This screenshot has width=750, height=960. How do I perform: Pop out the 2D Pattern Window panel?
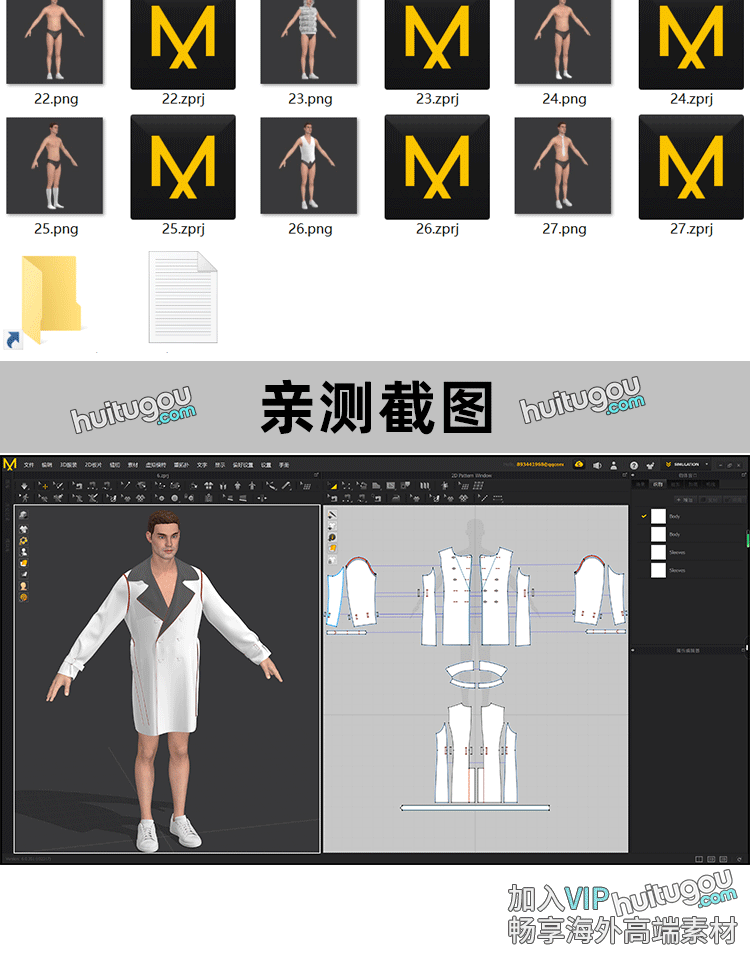pyautogui.click(x=622, y=475)
